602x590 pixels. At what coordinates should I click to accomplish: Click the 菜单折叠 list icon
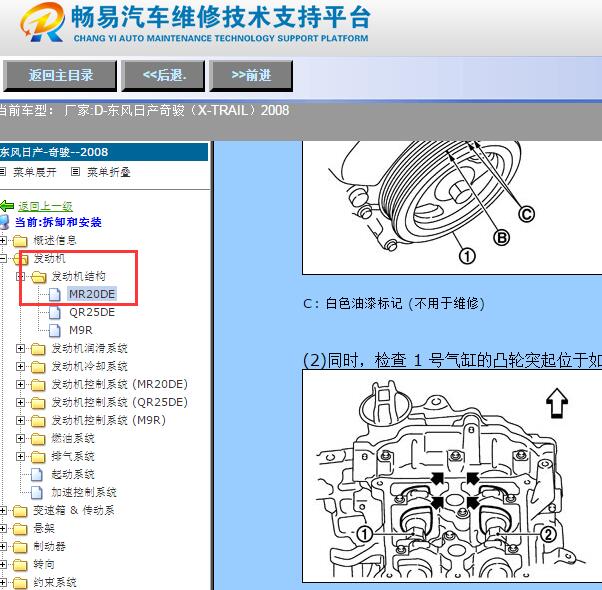(75, 172)
